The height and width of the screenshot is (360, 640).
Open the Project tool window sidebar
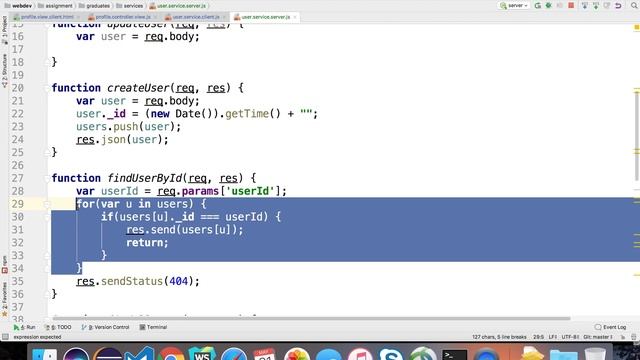pyautogui.click(x=4, y=29)
